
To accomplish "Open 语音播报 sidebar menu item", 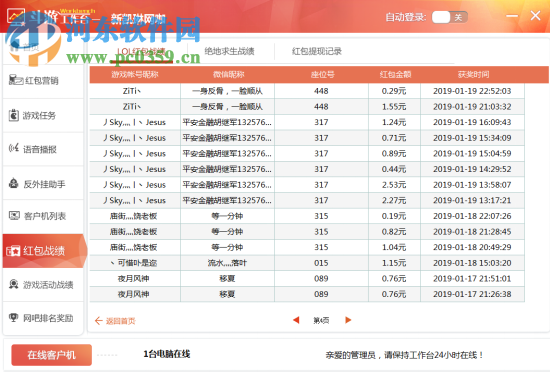I will click(x=43, y=149).
